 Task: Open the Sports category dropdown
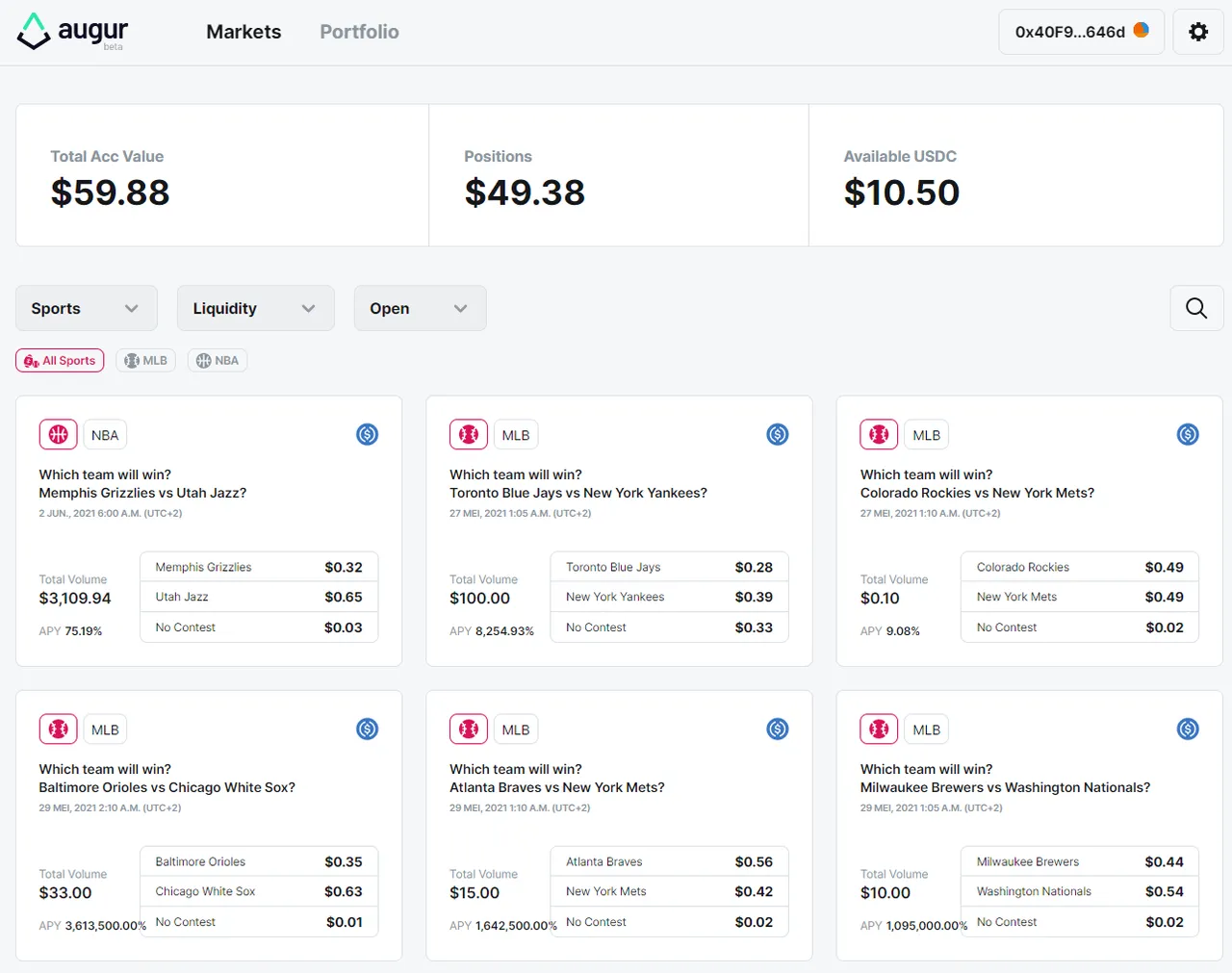pos(86,308)
